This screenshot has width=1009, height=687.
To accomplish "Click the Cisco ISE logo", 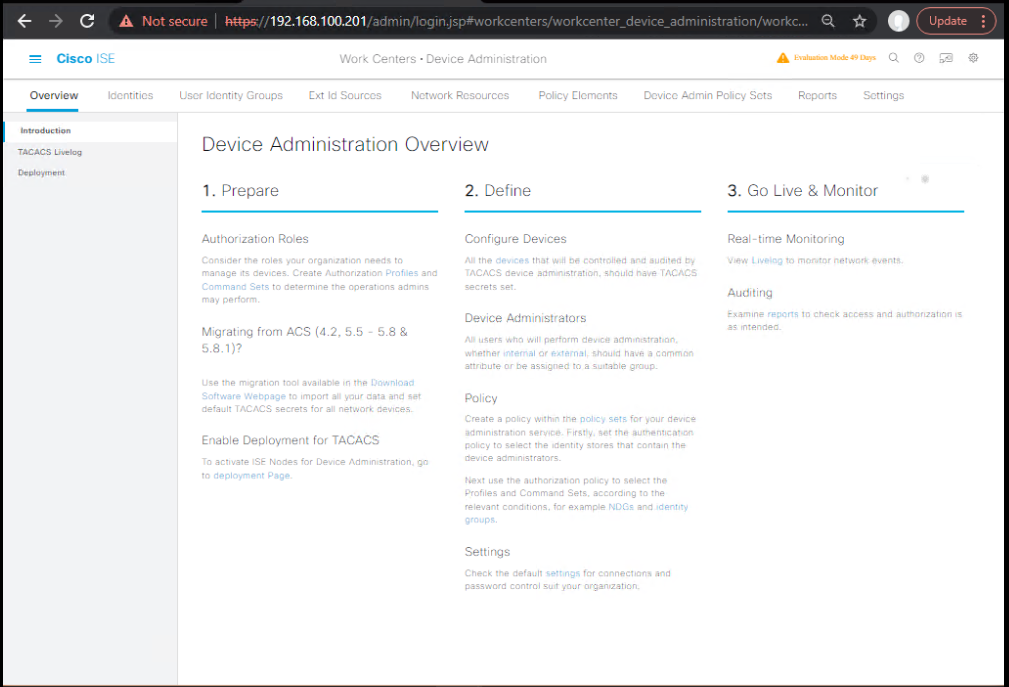I will click(86, 59).
